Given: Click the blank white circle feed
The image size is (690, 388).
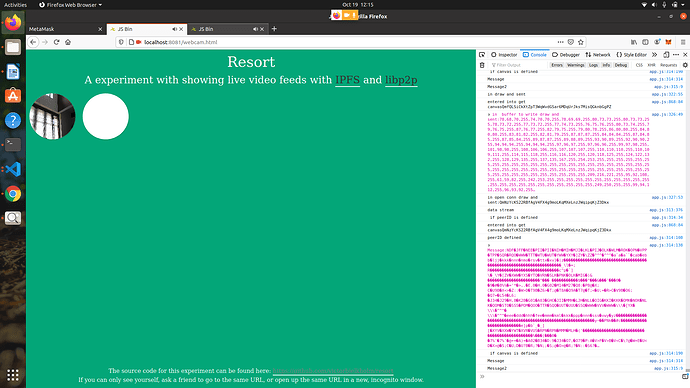Looking at the screenshot, I should coord(106,116).
